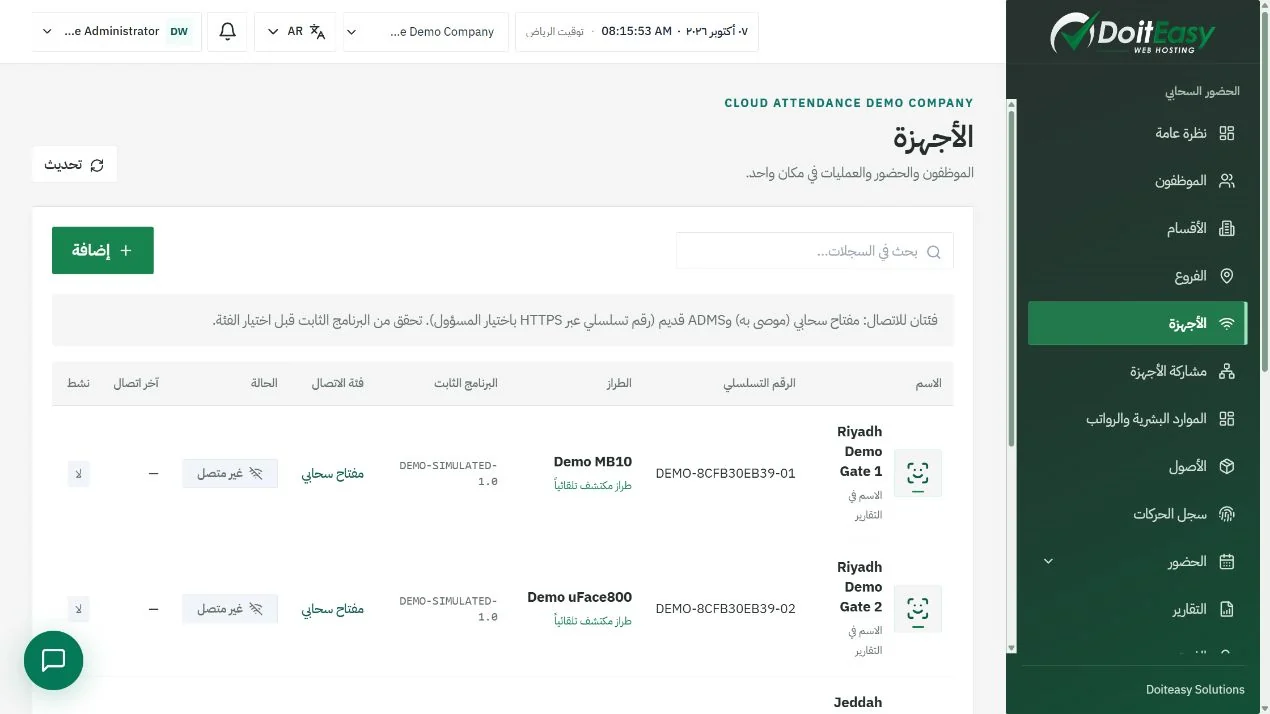Click the لا active badge for Gate 1
The width and height of the screenshot is (1270, 714).
(x=79, y=473)
